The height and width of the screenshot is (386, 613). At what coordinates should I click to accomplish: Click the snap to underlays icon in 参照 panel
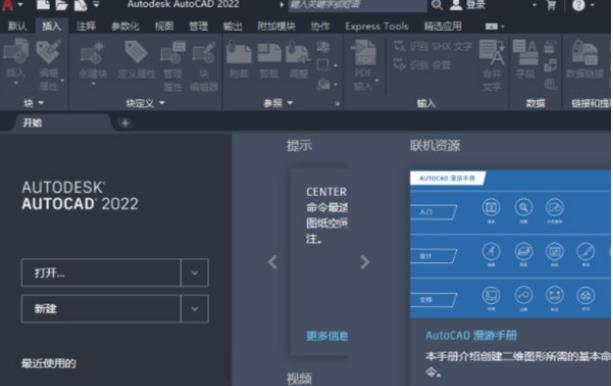click(324, 84)
